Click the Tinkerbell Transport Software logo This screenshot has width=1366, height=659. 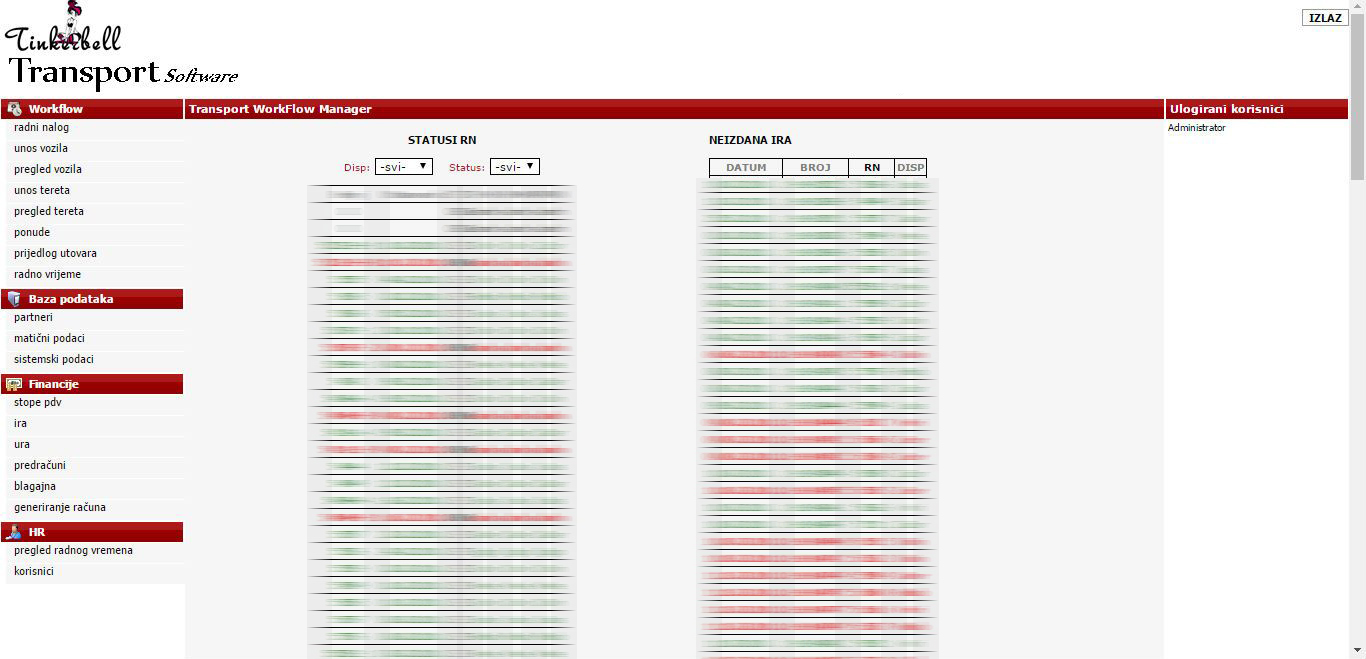click(x=120, y=48)
